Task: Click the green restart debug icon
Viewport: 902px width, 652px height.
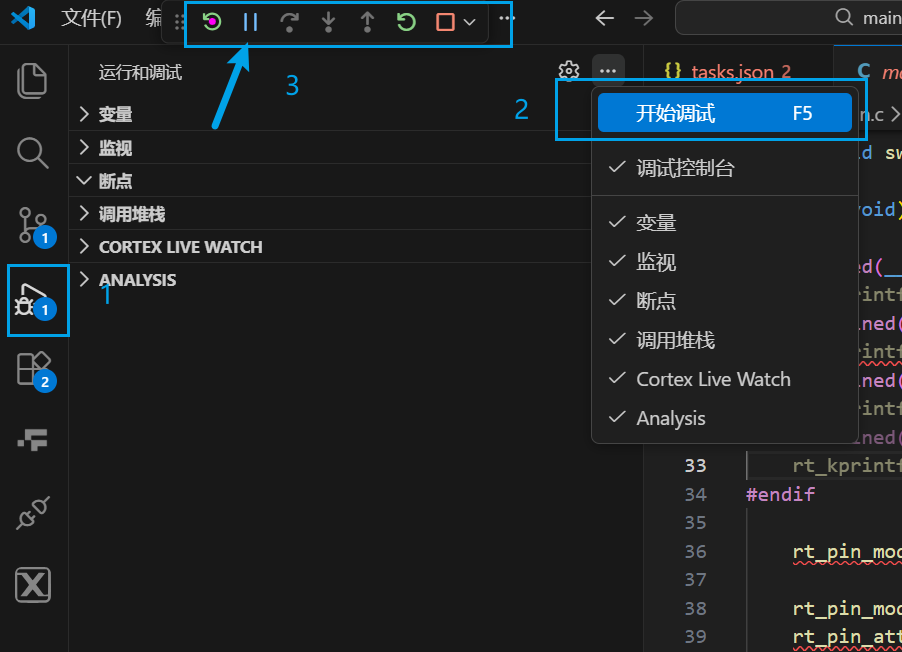Action: (405, 21)
